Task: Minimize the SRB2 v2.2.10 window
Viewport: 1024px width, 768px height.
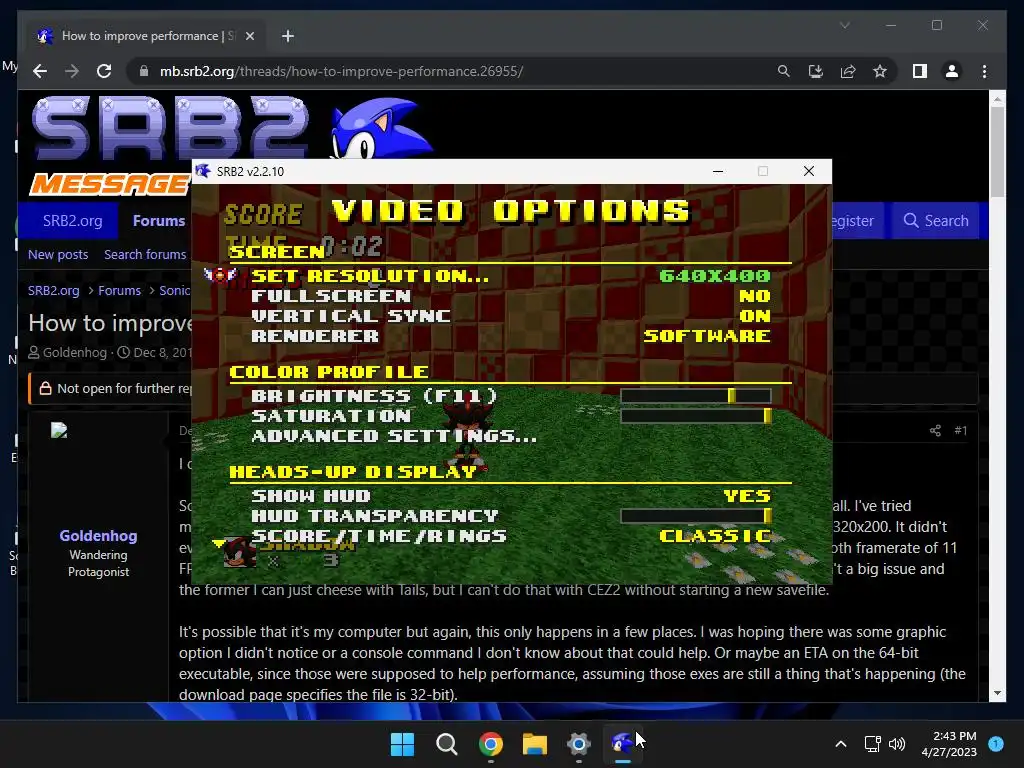Action: [x=718, y=171]
